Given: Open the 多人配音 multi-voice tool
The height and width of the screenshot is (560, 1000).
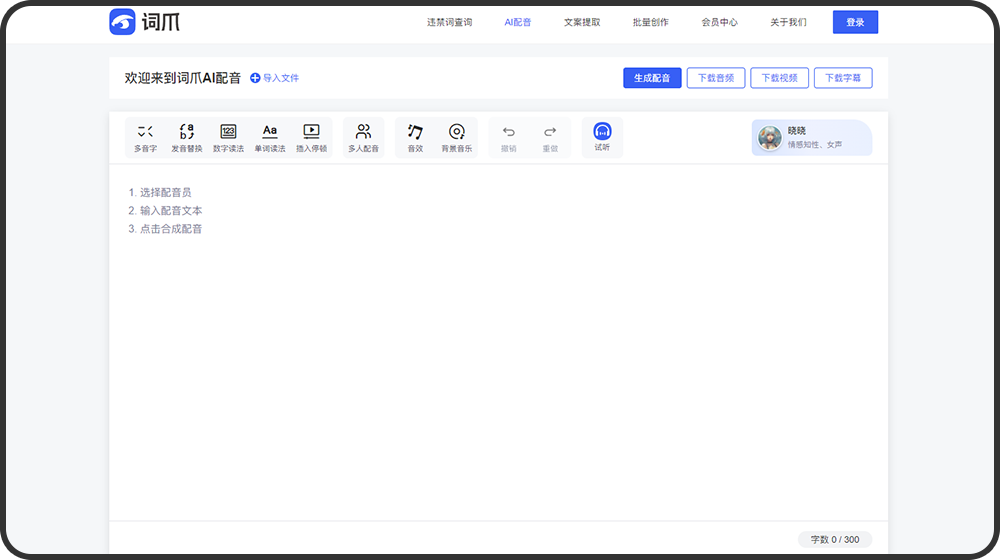Looking at the screenshot, I should [x=363, y=137].
